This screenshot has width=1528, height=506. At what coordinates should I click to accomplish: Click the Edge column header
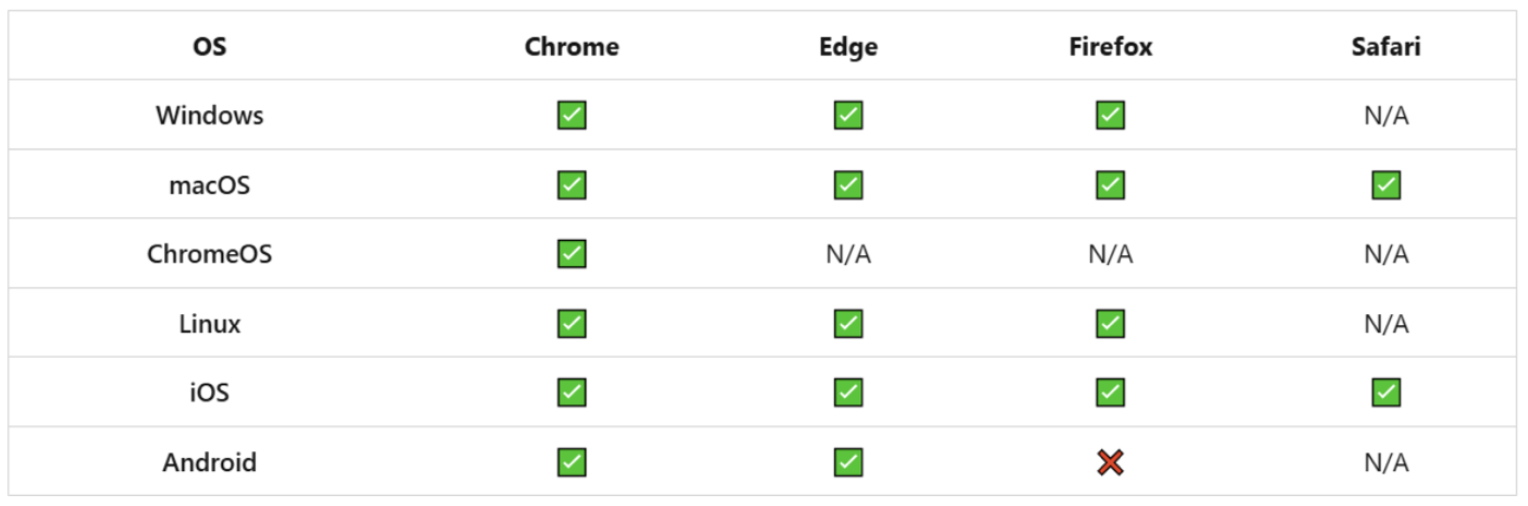point(848,46)
